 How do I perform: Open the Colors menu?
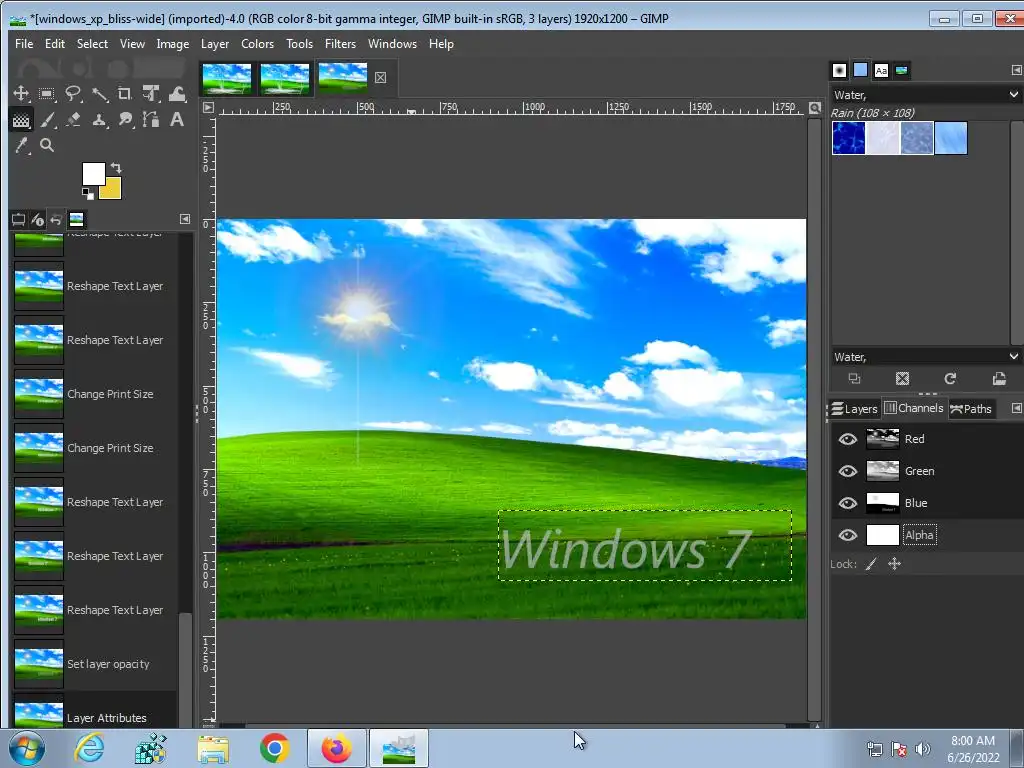point(257,44)
